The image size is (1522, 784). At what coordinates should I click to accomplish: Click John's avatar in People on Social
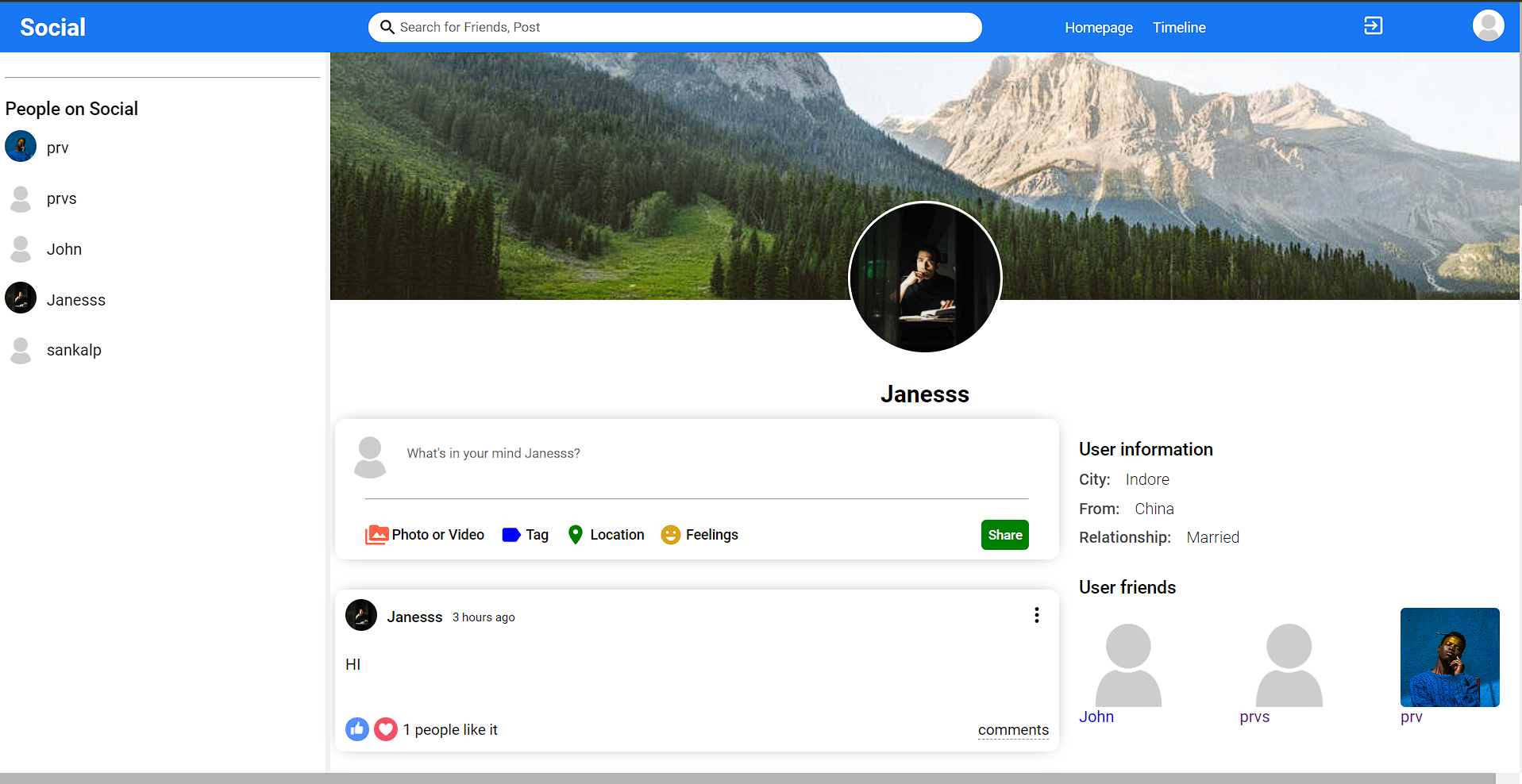point(21,249)
